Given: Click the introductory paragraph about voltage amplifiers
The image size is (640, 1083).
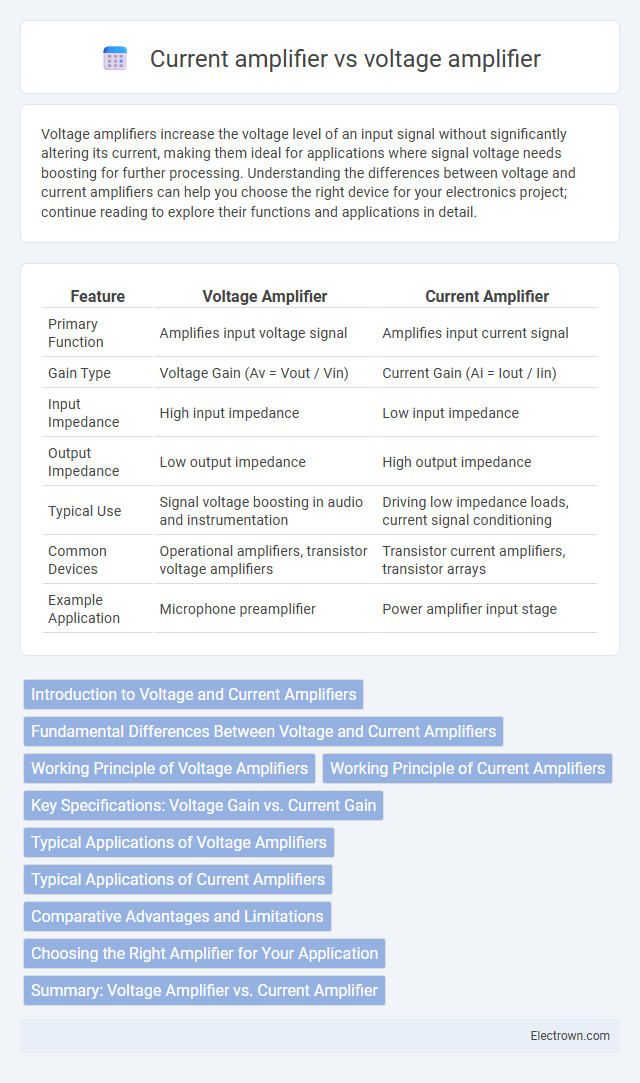Looking at the screenshot, I should click(308, 173).
